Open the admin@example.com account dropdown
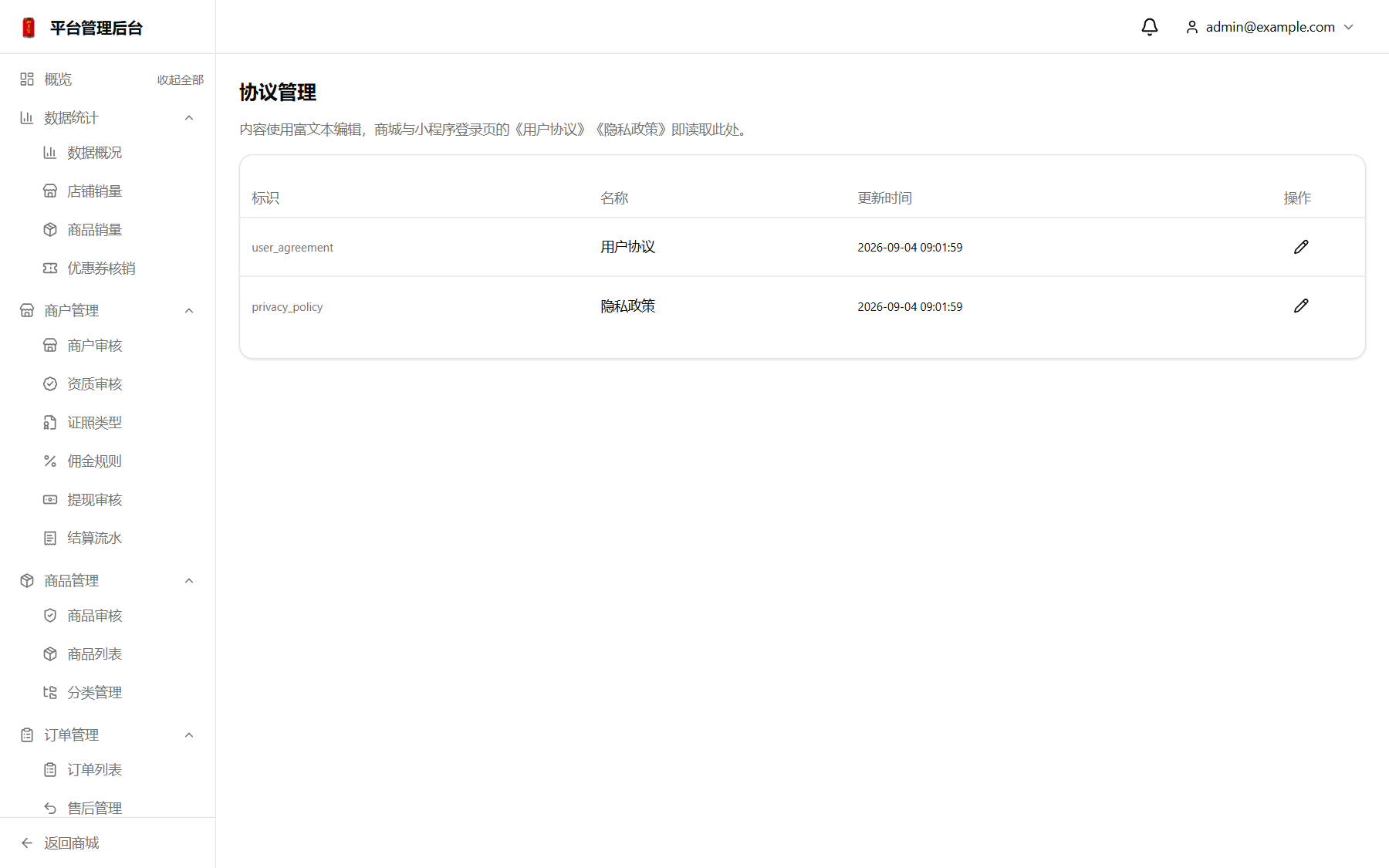 [x=1270, y=27]
